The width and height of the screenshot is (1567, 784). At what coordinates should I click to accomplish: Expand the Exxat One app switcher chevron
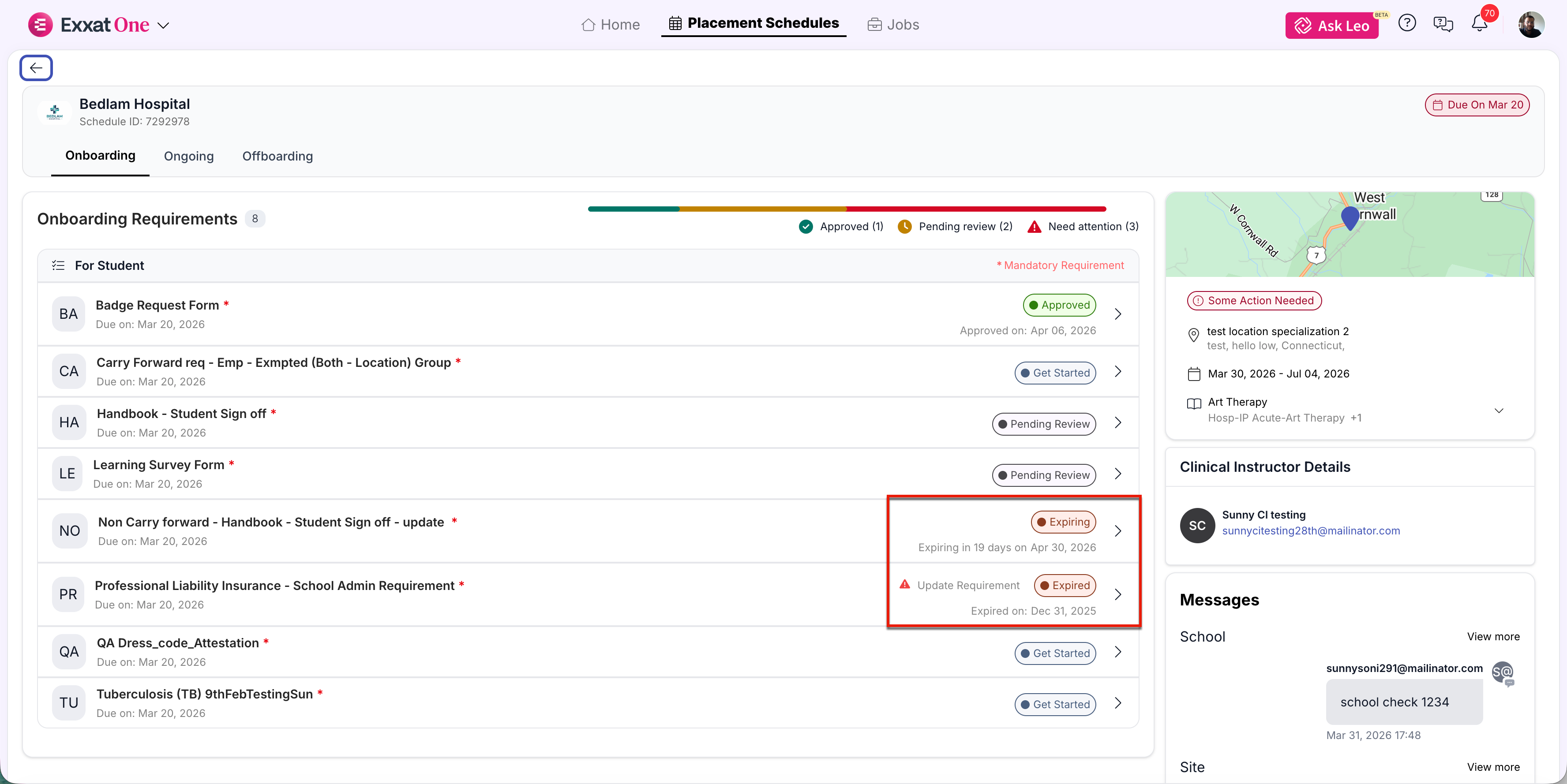(x=163, y=26)
